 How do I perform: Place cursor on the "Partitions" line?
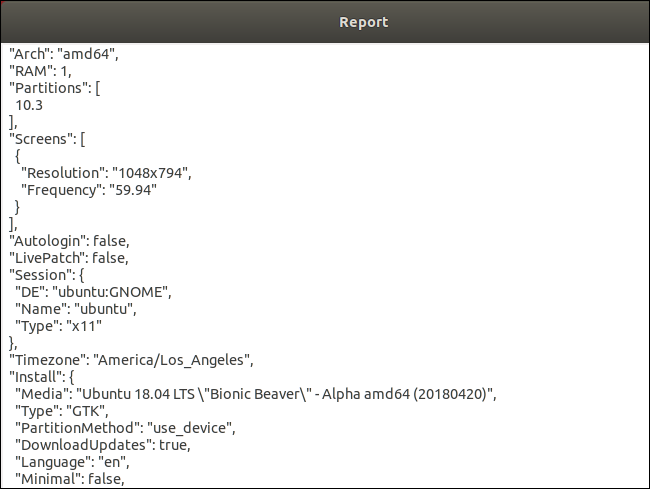pos(55,86)
